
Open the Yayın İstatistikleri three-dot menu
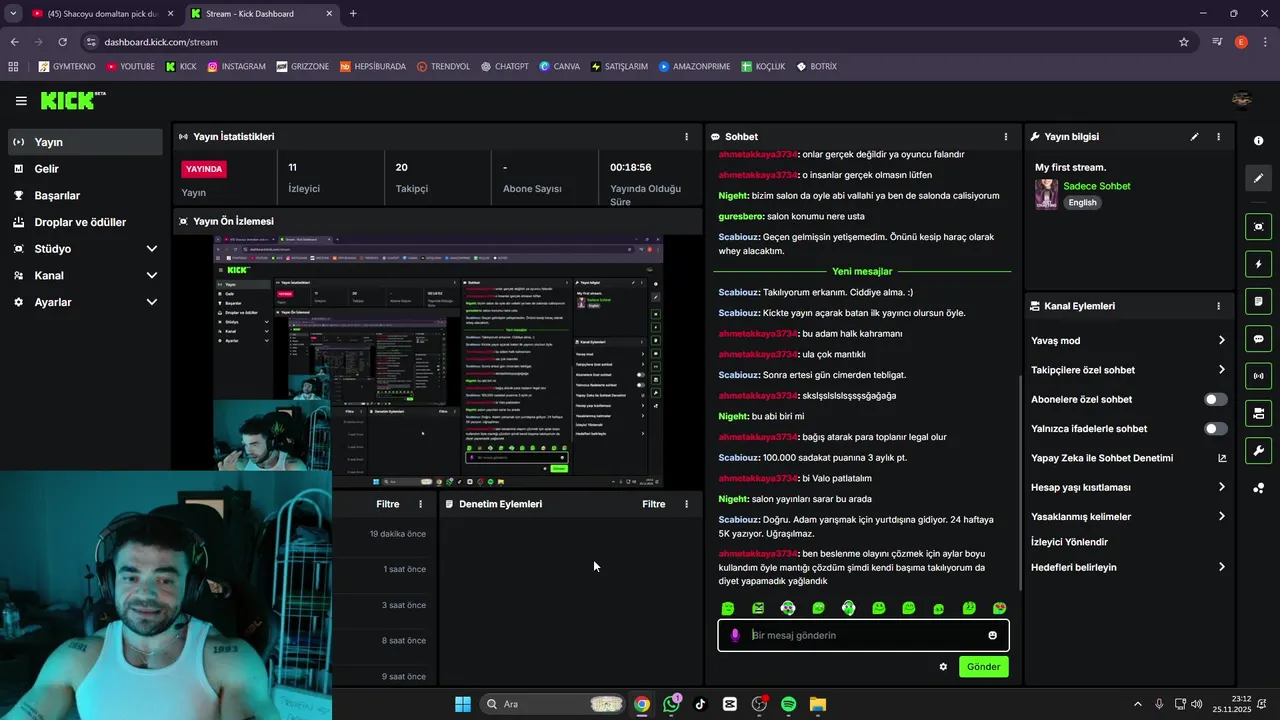coord(686,137)
